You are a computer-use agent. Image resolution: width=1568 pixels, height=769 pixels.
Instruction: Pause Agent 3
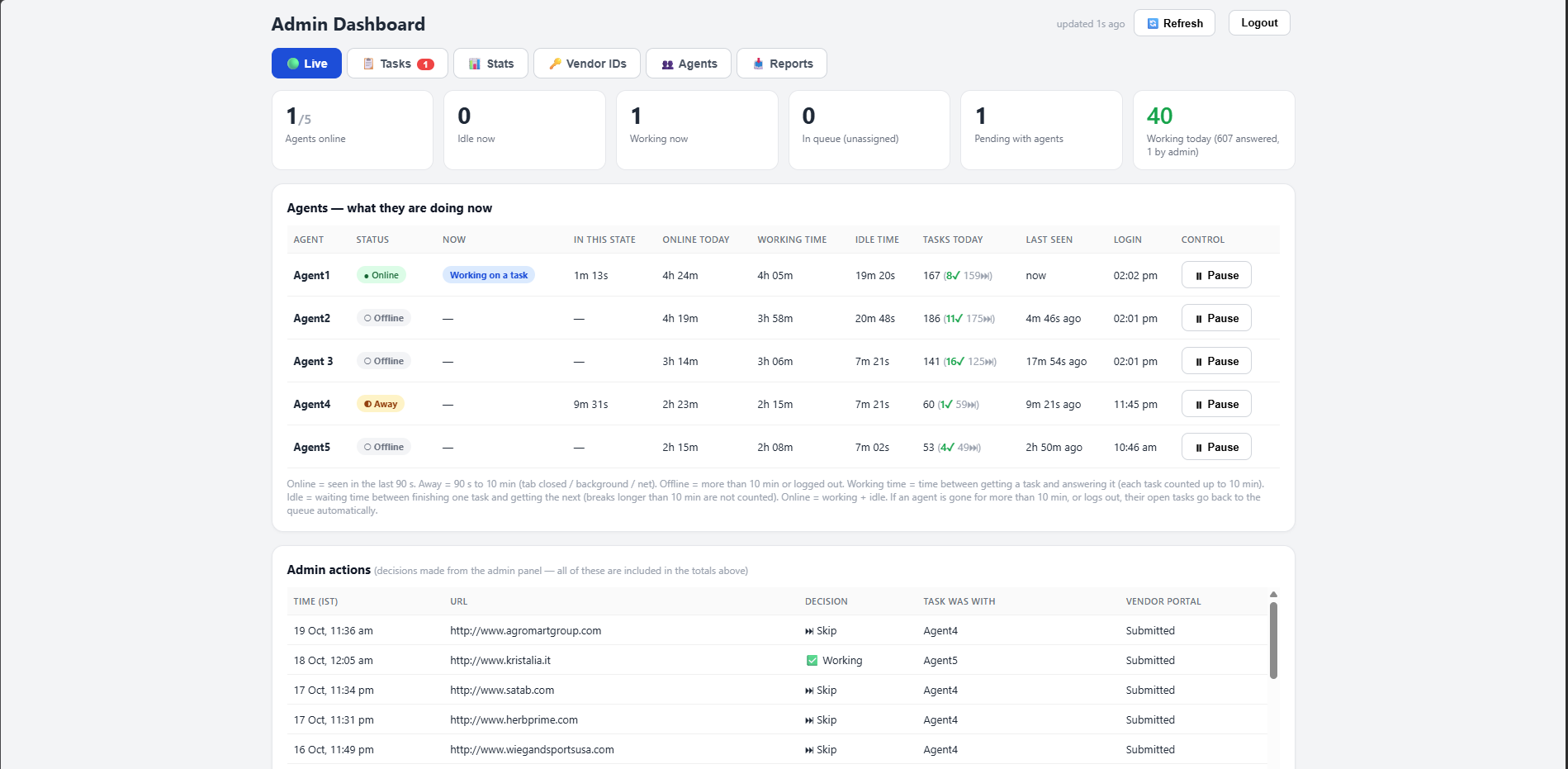click(1216, 361)
